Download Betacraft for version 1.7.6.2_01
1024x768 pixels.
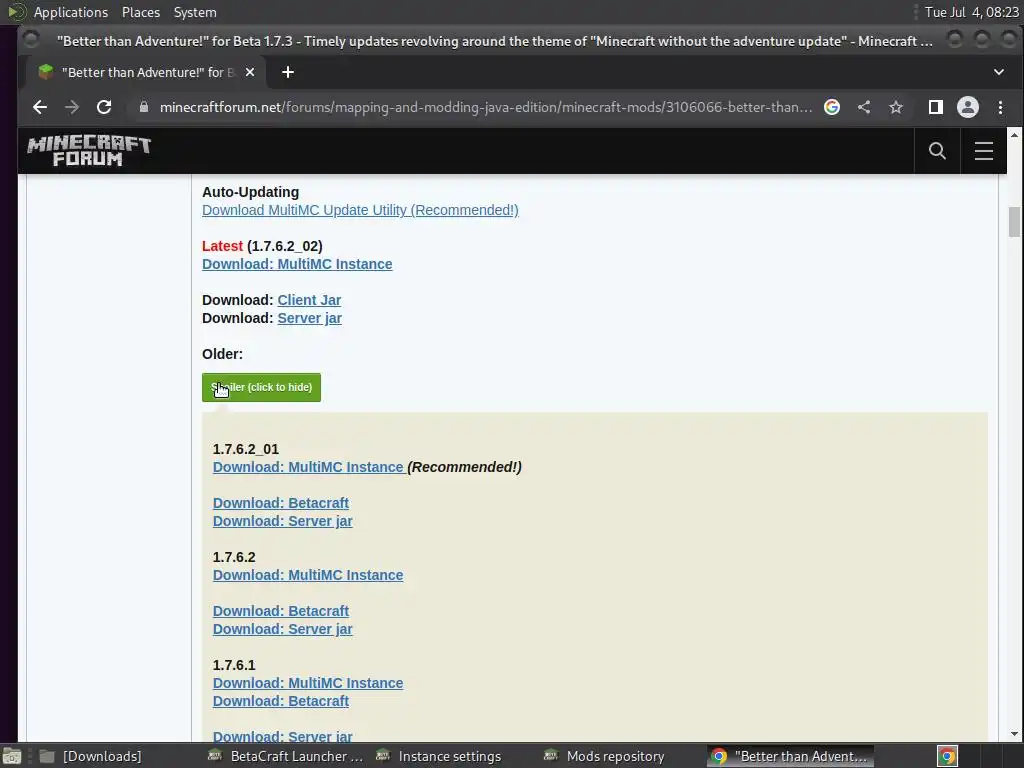(x=281, y=503)
